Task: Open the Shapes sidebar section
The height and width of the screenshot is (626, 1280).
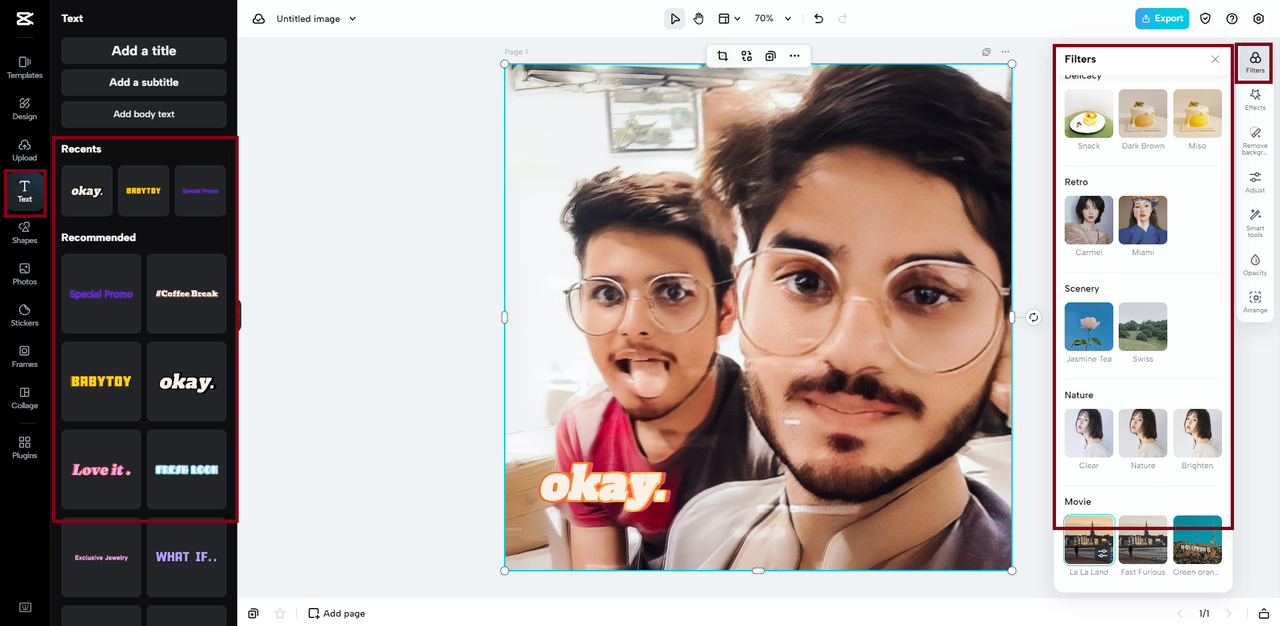Action: point(25,233)
